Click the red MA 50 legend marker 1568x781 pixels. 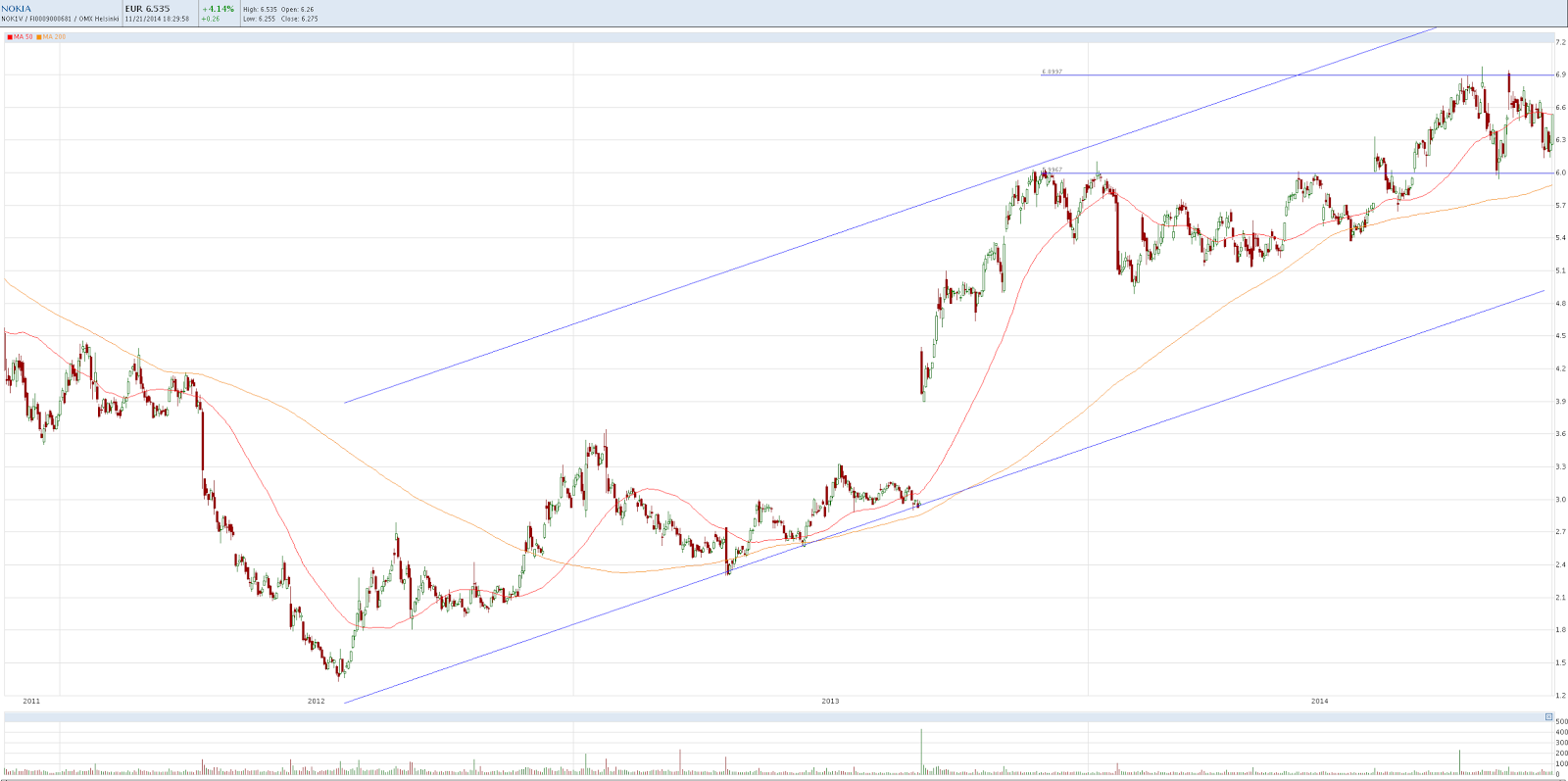coord(9,37)
